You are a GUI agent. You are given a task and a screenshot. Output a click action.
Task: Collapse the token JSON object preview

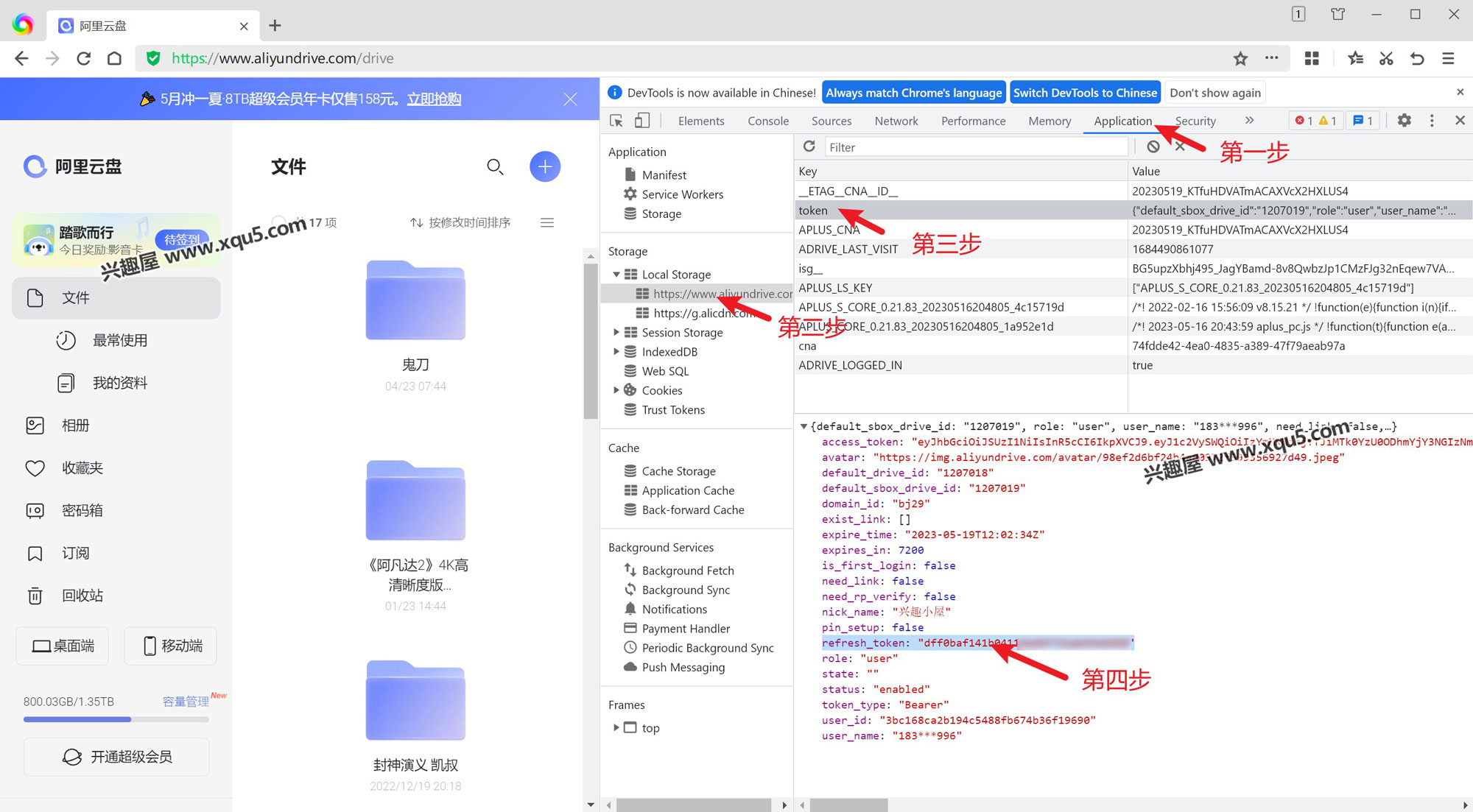pyautogui.click(x=804, y=426)
